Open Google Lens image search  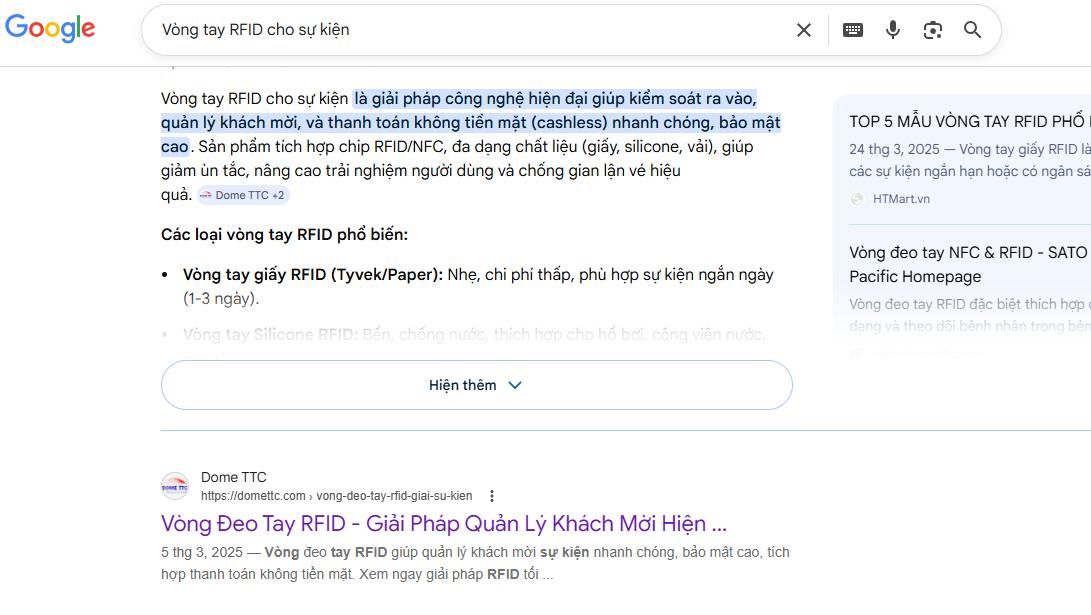(933, 30)
